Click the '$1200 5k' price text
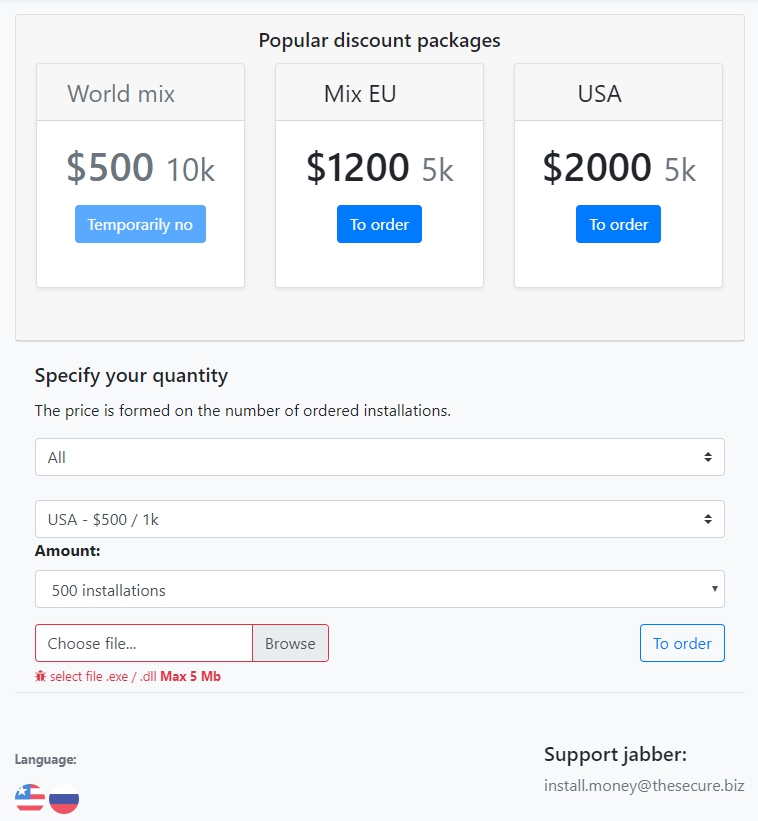 pyautogui.click(x=379, y=168)
